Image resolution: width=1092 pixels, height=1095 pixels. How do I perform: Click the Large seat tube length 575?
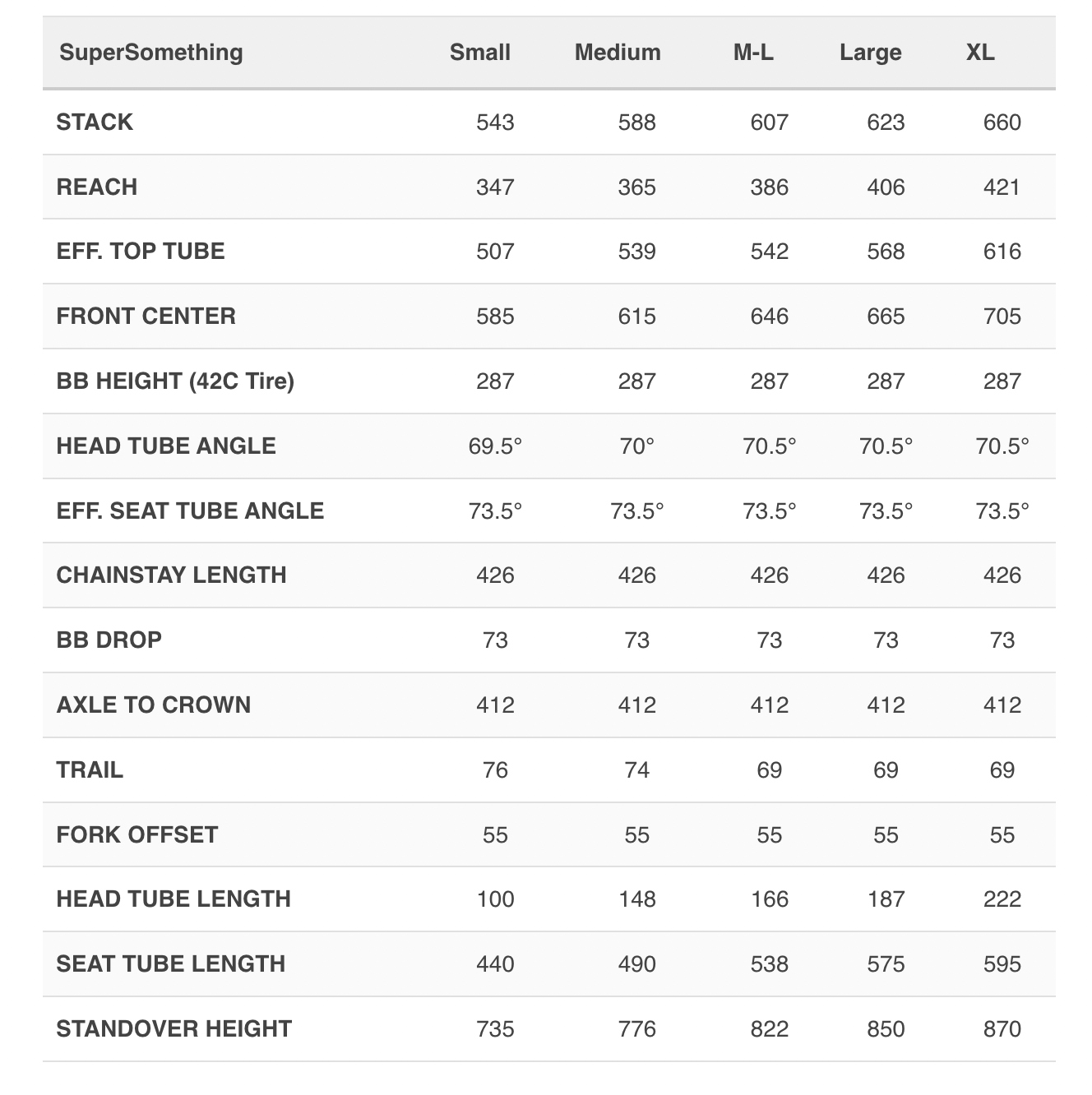tap(886, 964)
